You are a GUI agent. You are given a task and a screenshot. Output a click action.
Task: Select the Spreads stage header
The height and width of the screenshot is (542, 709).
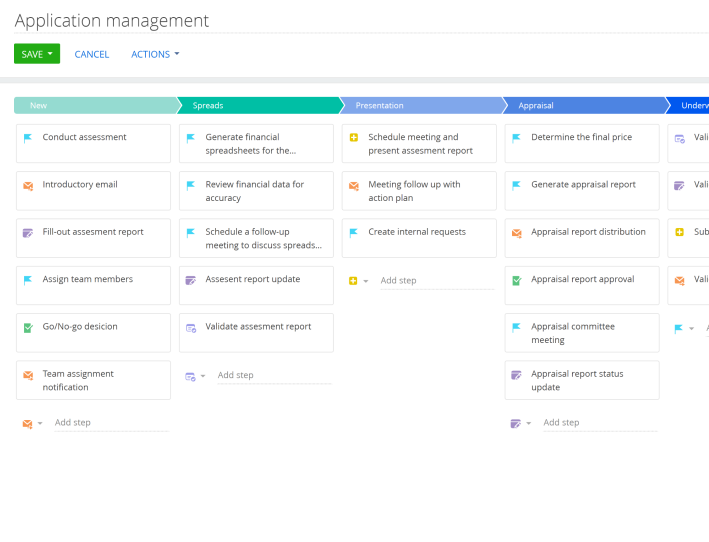click(258, 105)
